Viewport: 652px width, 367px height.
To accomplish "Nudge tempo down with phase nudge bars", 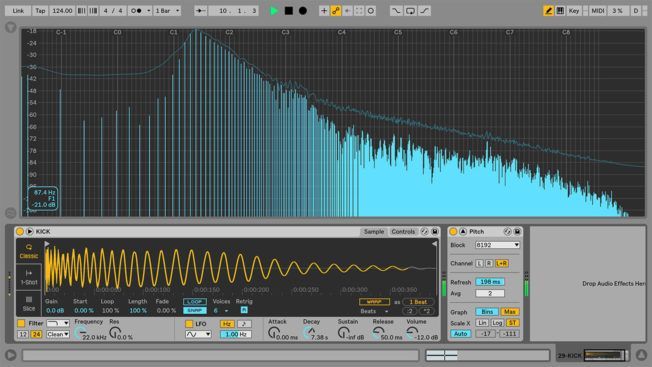I will (82, 11).
